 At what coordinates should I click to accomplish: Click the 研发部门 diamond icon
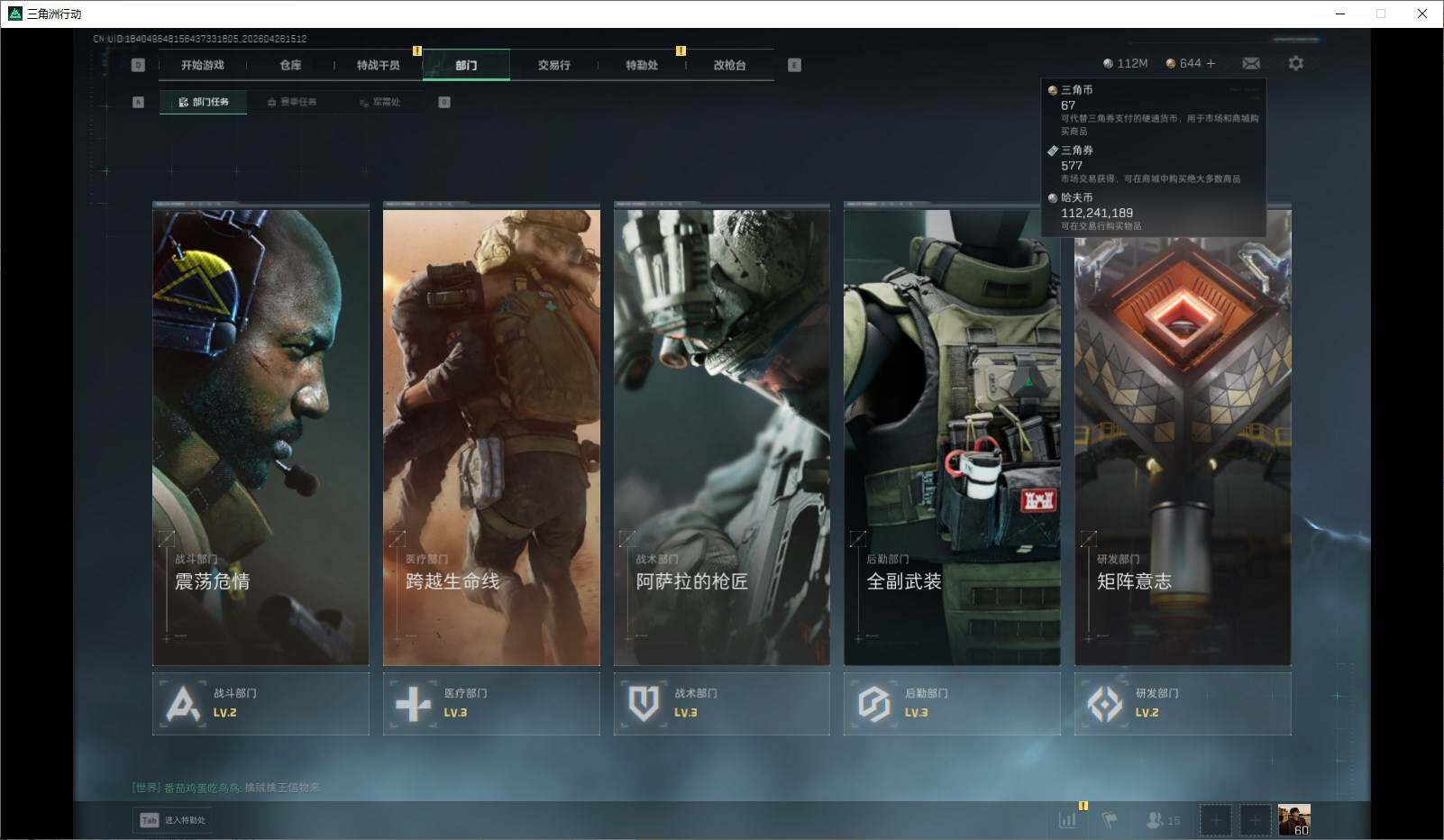pyautogui.click(x=1104, y=704)
